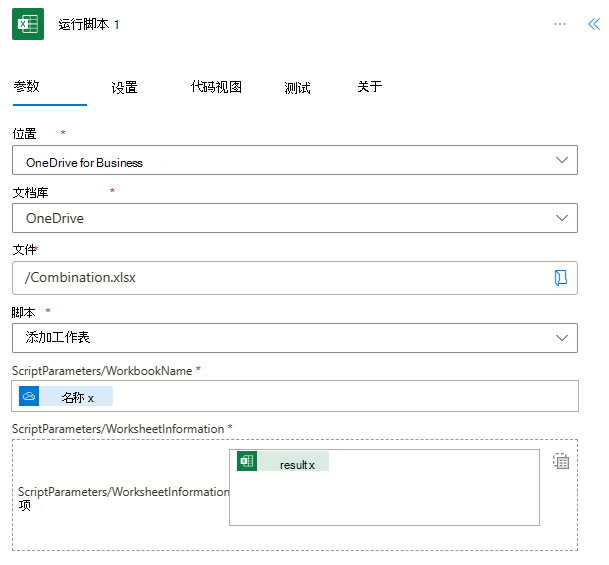Select the 参数 tab
Viewport: 609px width, 565px height.
click(26, 86)
